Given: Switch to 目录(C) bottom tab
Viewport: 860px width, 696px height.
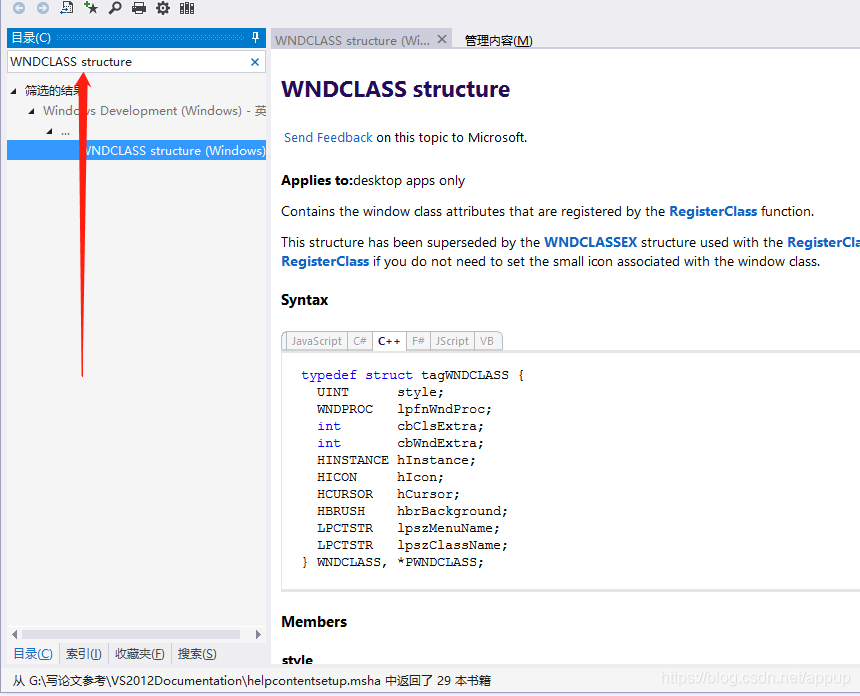Looking at the screenshot, I should pyautogui.click(x=33, y=654).
